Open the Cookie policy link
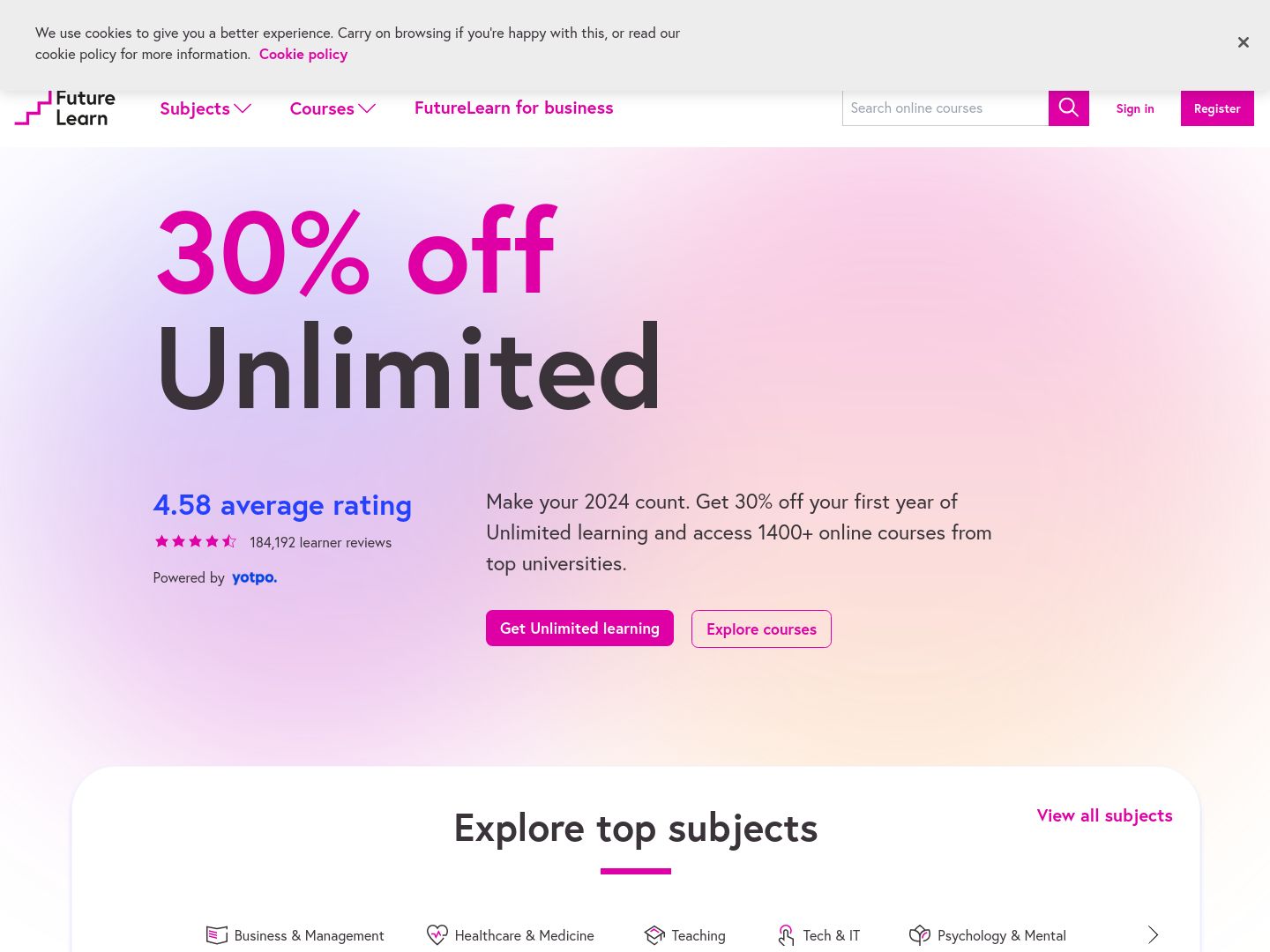 pos(303,54)
